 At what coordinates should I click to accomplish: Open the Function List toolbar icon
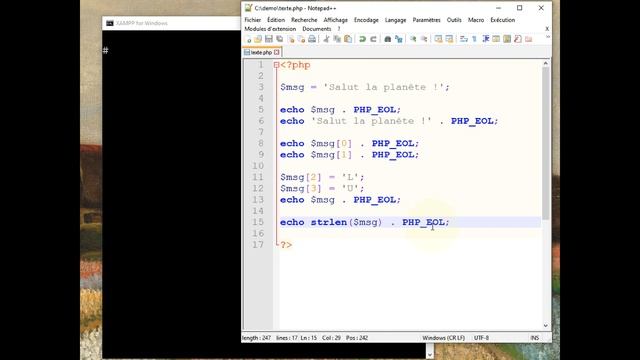[518, 39]
